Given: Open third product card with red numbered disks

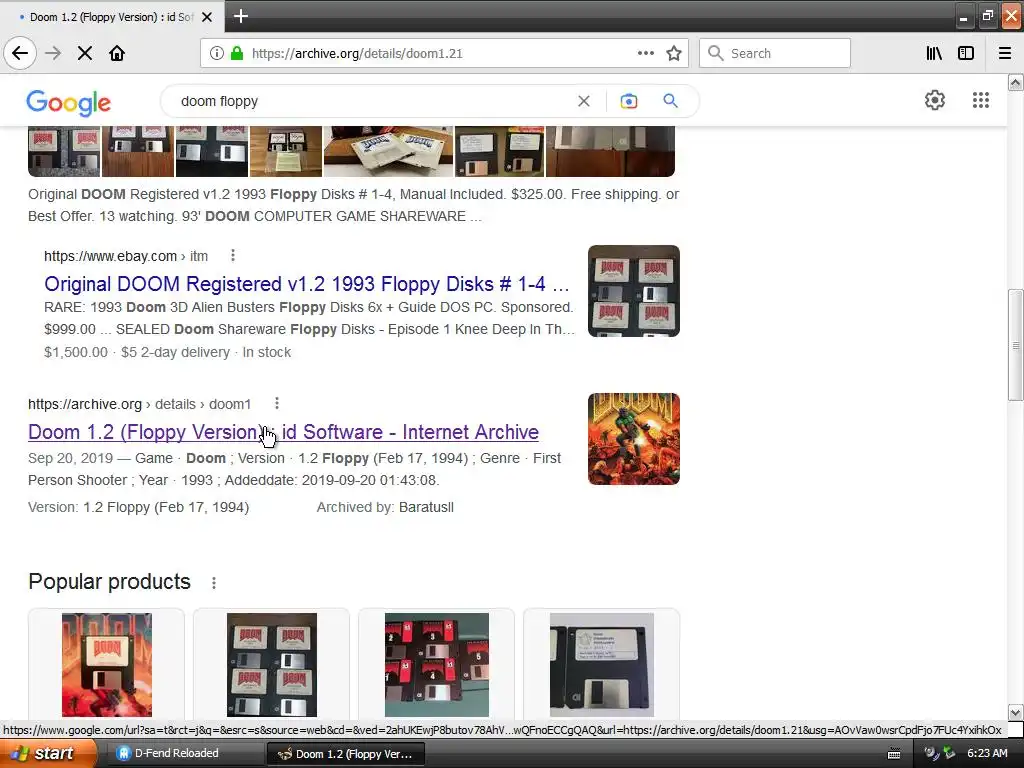Looking at the screenshot, I should (x=436, y=665).
